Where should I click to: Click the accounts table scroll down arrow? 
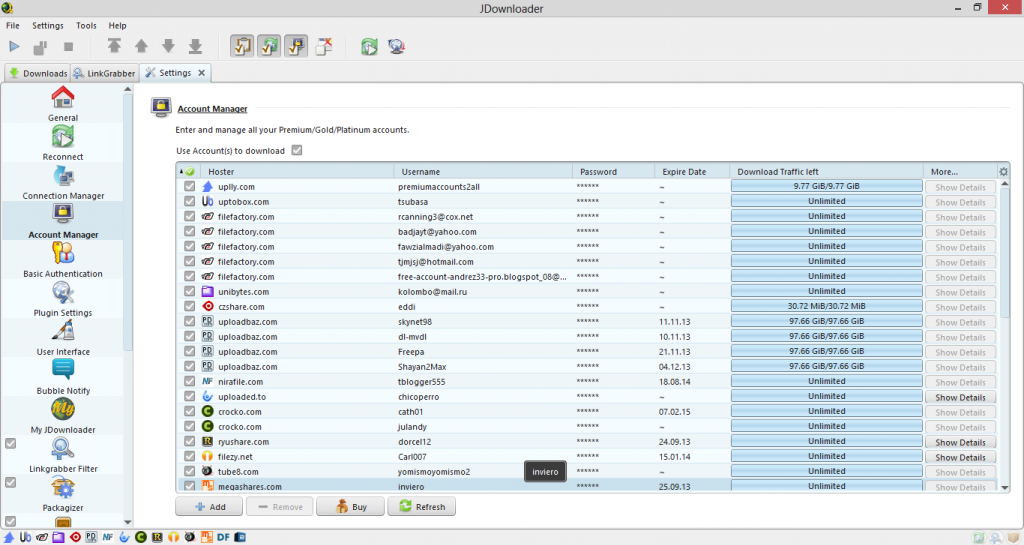pyautogui.click(x=1004, y=488)
